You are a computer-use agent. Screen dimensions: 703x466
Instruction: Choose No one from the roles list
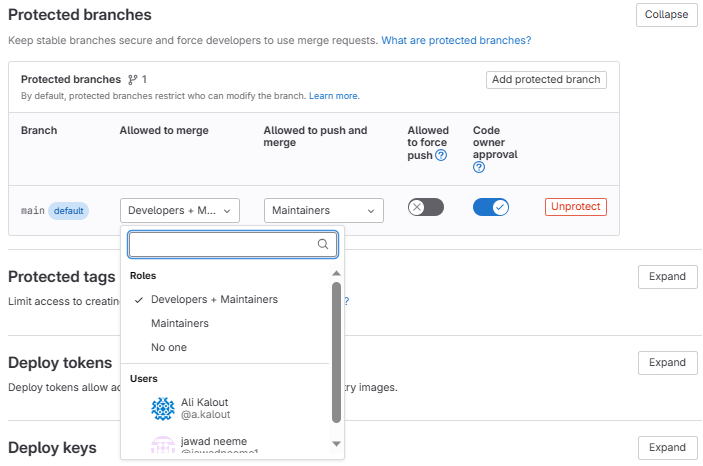pos(169,347)
